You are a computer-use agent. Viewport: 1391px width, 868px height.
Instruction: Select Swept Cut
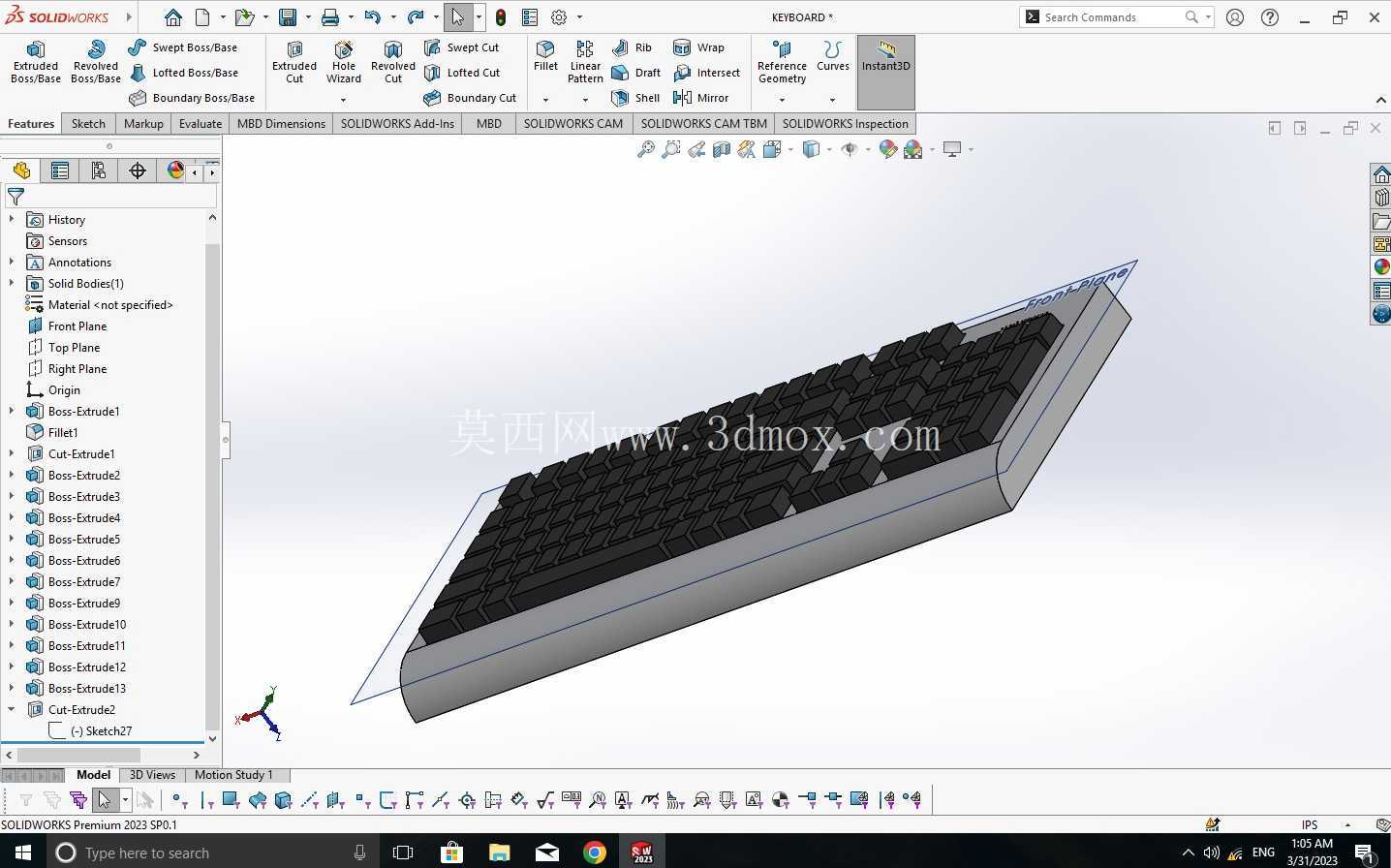pyautogui.click(x=462, y=47)
